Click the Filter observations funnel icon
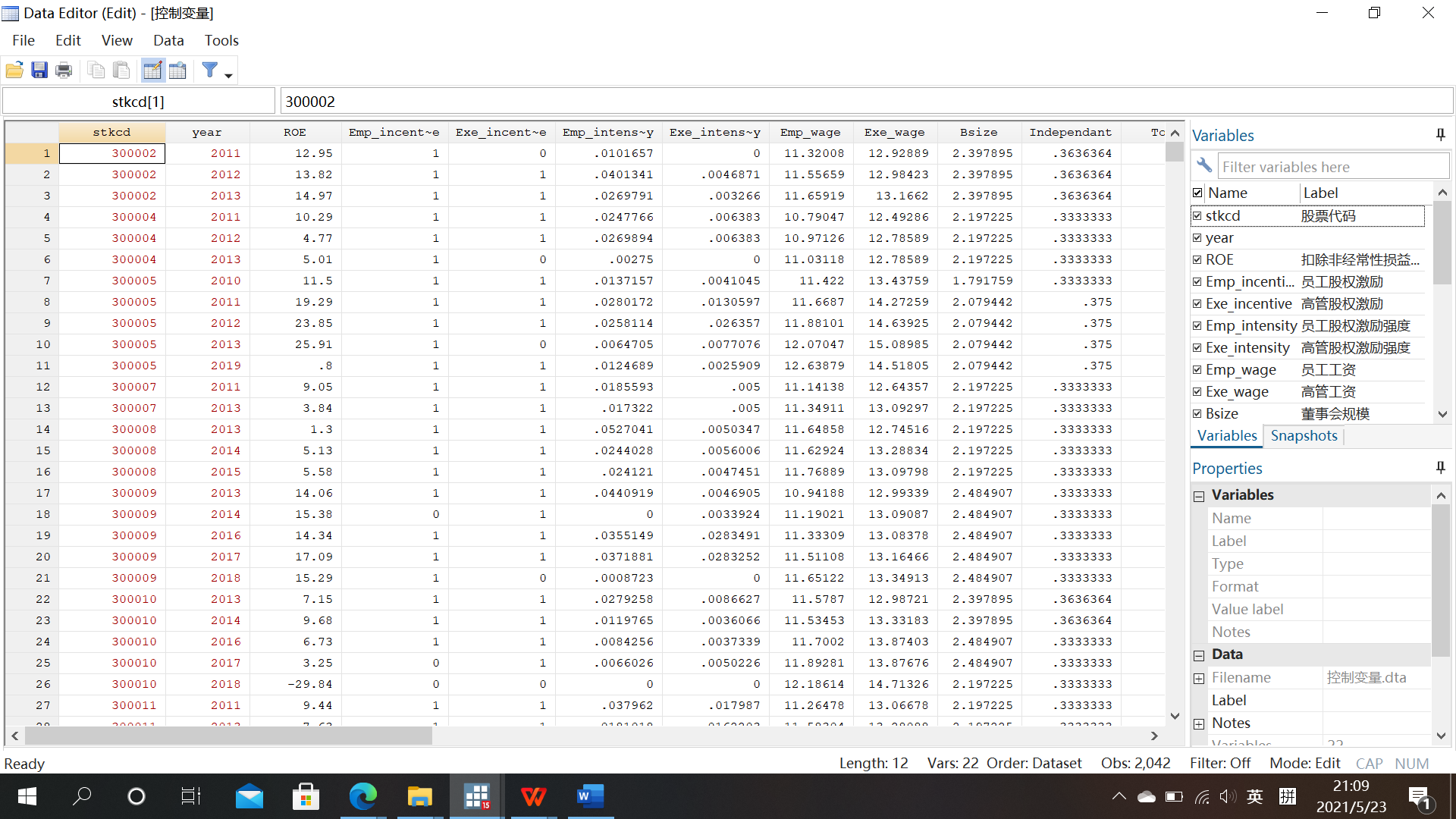The width and height of the screenshot is (1456, 819). coord(209,71)
